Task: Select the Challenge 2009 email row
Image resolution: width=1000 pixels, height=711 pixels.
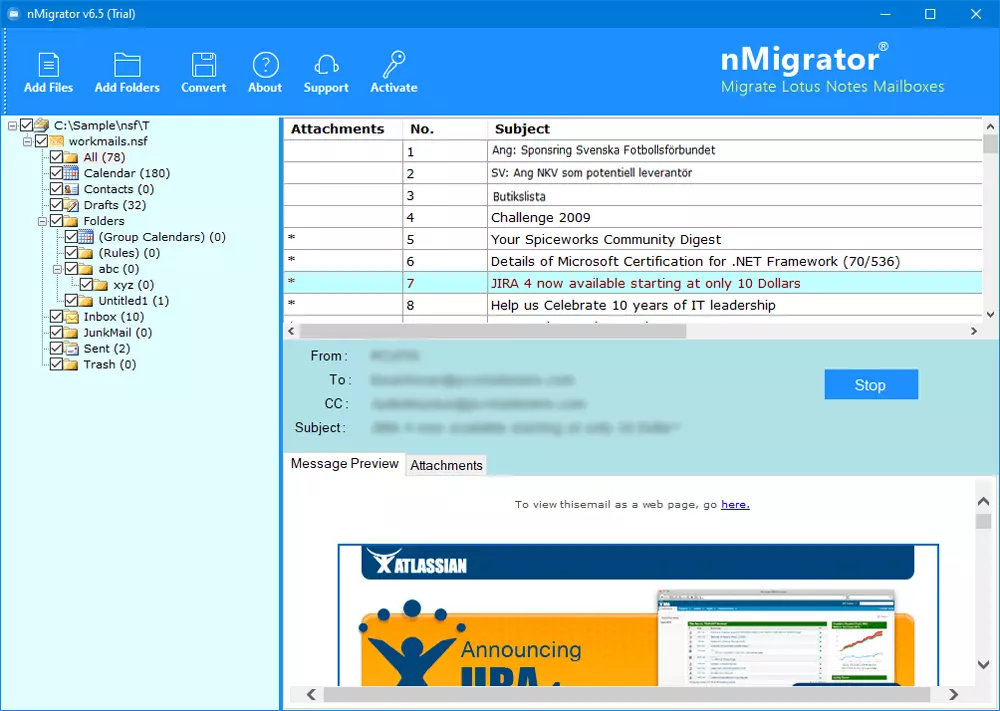Action: [x=633, y=217]
